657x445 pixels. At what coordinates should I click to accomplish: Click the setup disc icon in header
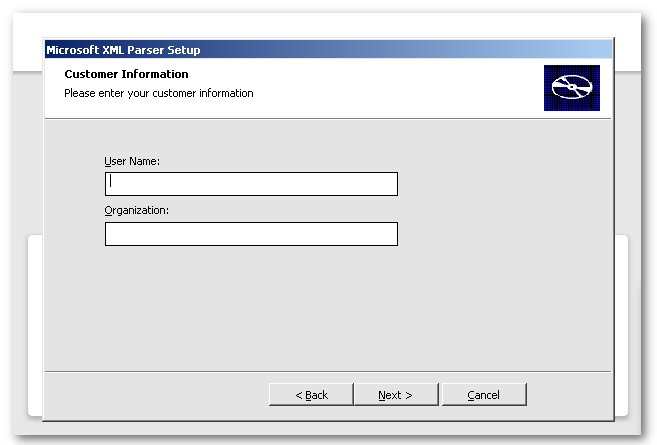tap(572, 88)
